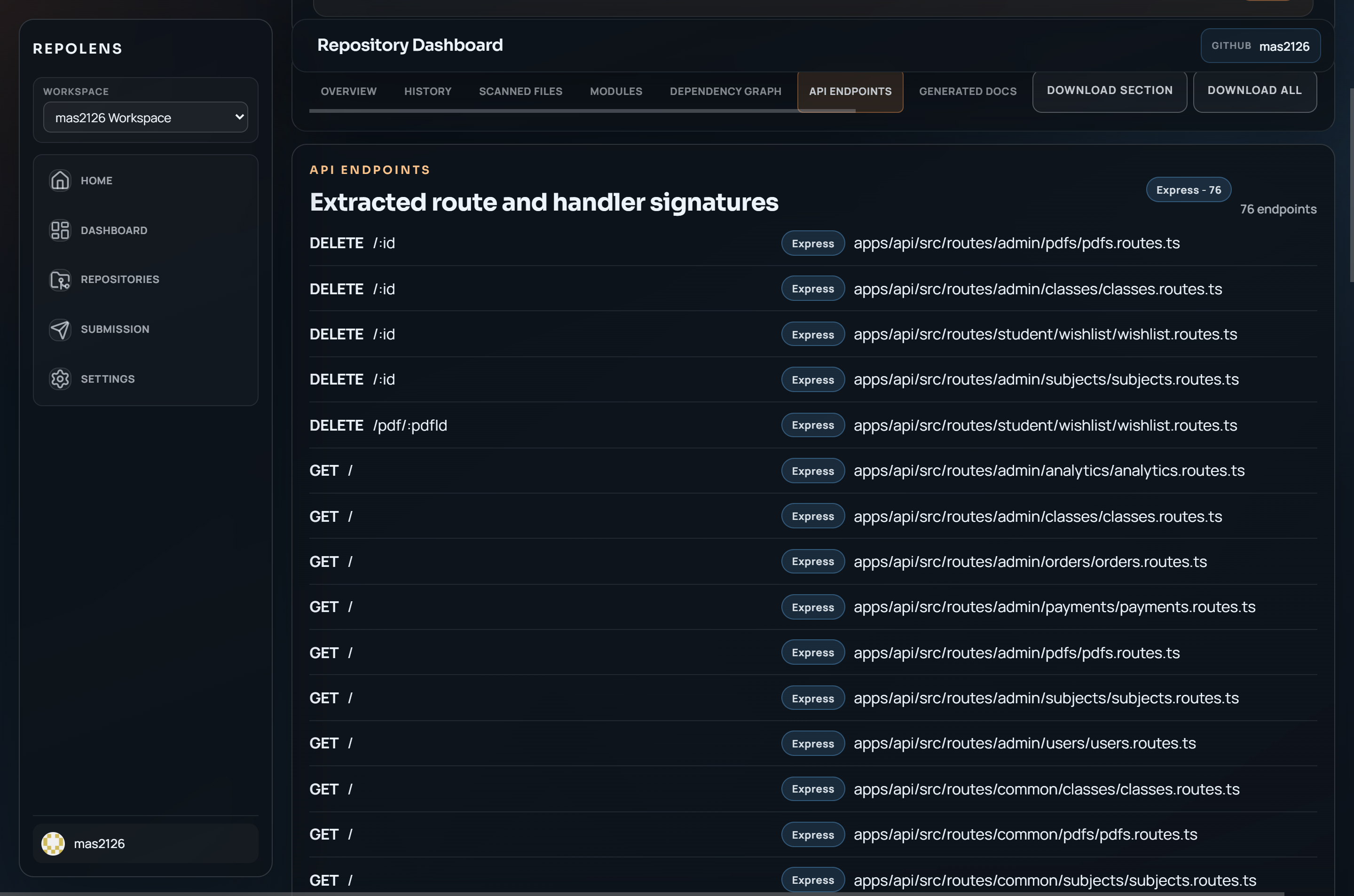Open the Dashboard via its sidebar icon

point(60,230)
